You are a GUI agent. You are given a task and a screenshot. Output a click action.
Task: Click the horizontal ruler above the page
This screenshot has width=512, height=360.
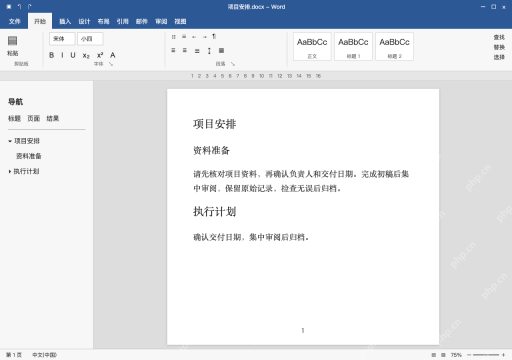256,76
